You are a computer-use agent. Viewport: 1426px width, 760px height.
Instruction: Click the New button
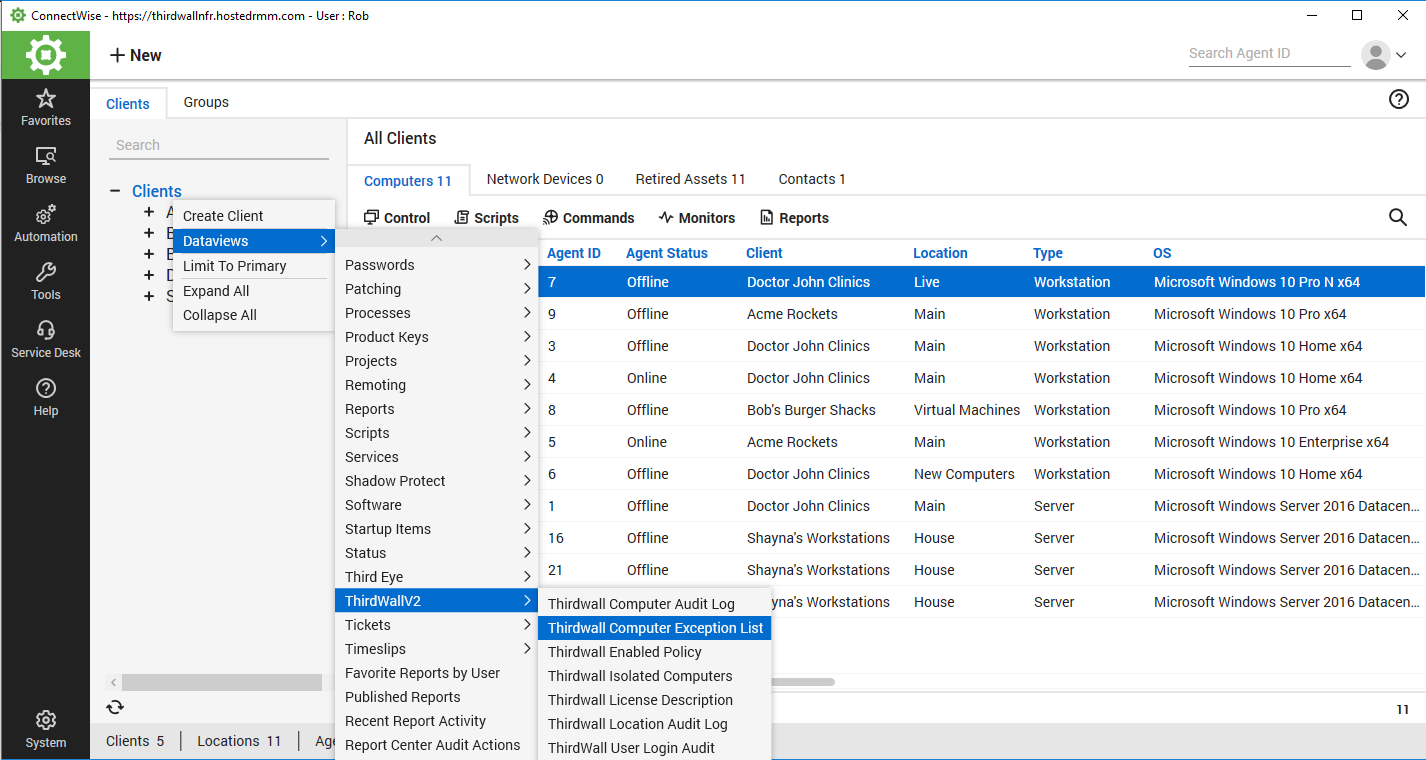(x=135, y=55)
